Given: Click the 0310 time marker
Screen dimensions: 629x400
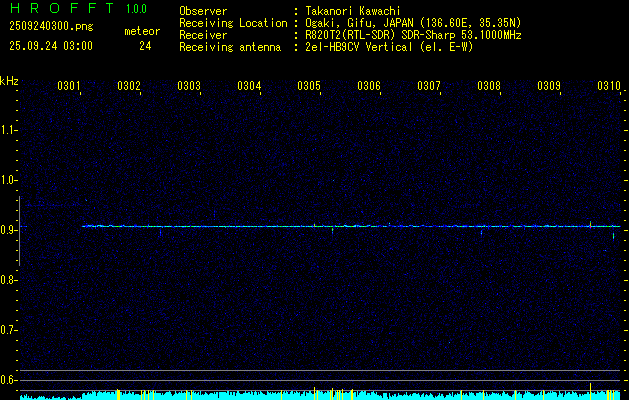Looking at the screenshot, I should click(x=609, y=86).
